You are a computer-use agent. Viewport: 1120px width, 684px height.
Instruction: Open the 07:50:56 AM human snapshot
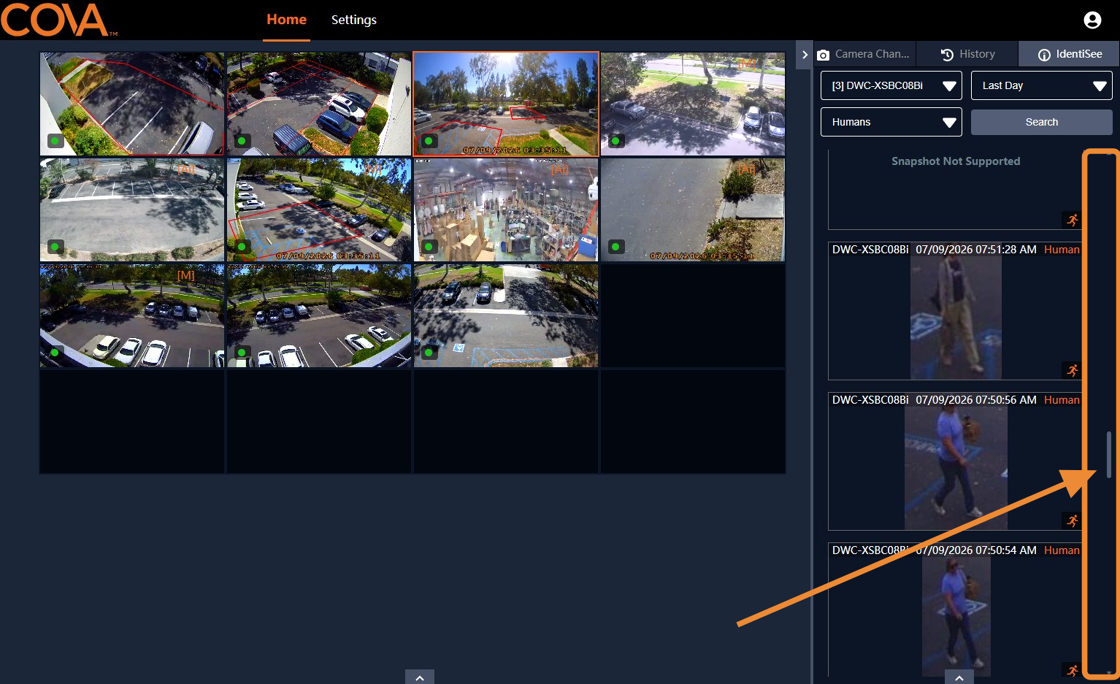click(x=956, y=468)
